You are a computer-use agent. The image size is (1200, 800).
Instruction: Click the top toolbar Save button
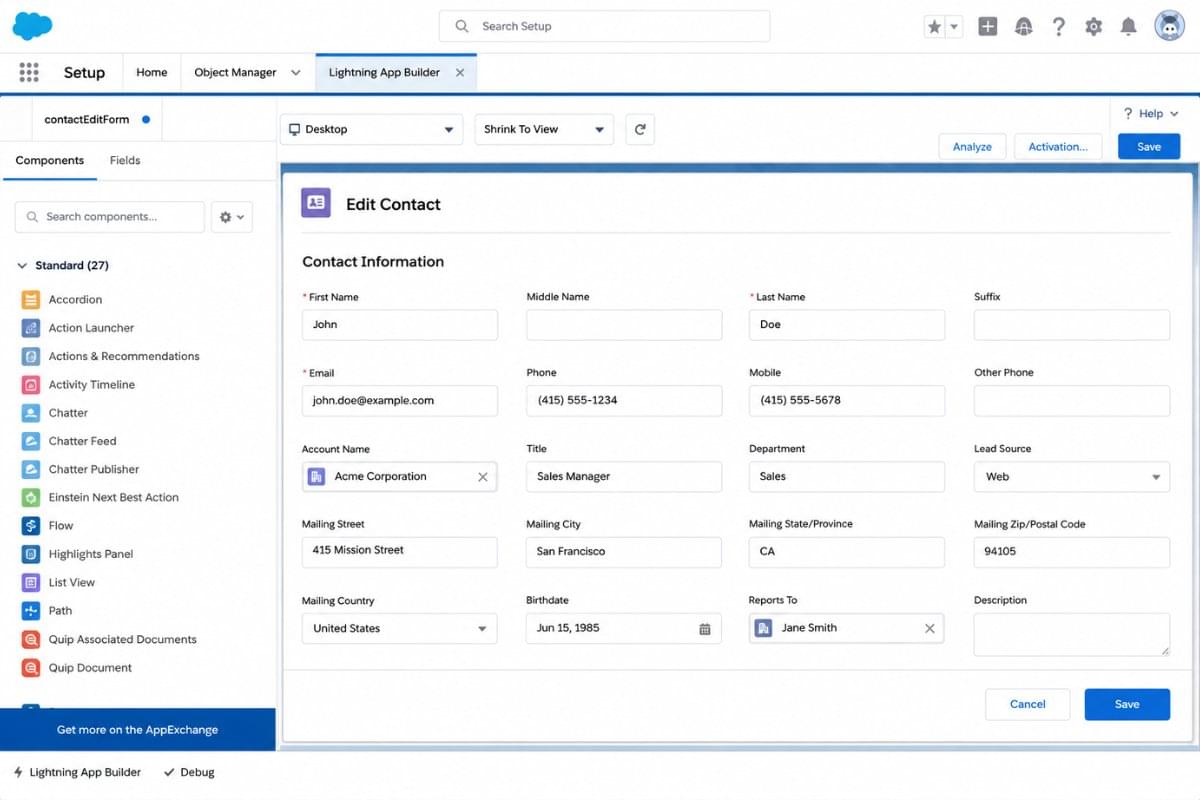(1149, 146)
